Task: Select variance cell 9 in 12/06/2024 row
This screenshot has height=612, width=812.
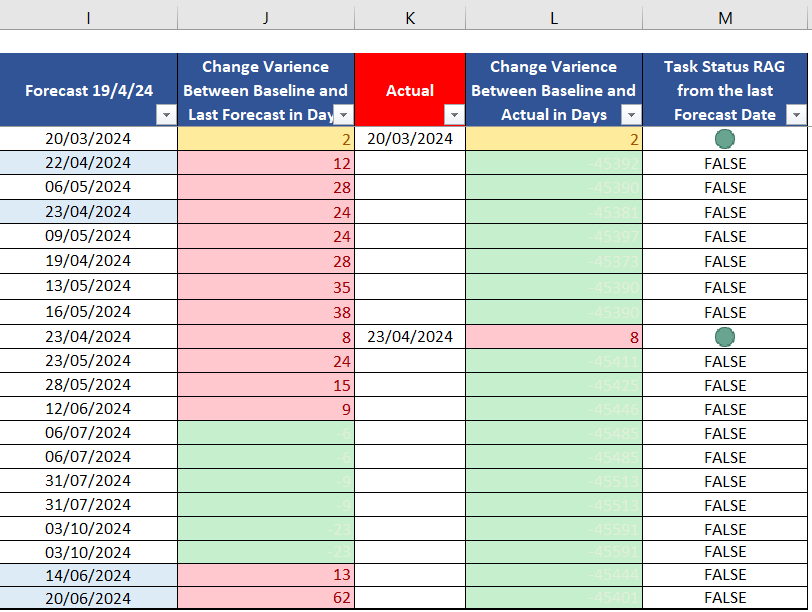Action: [266, 409]
